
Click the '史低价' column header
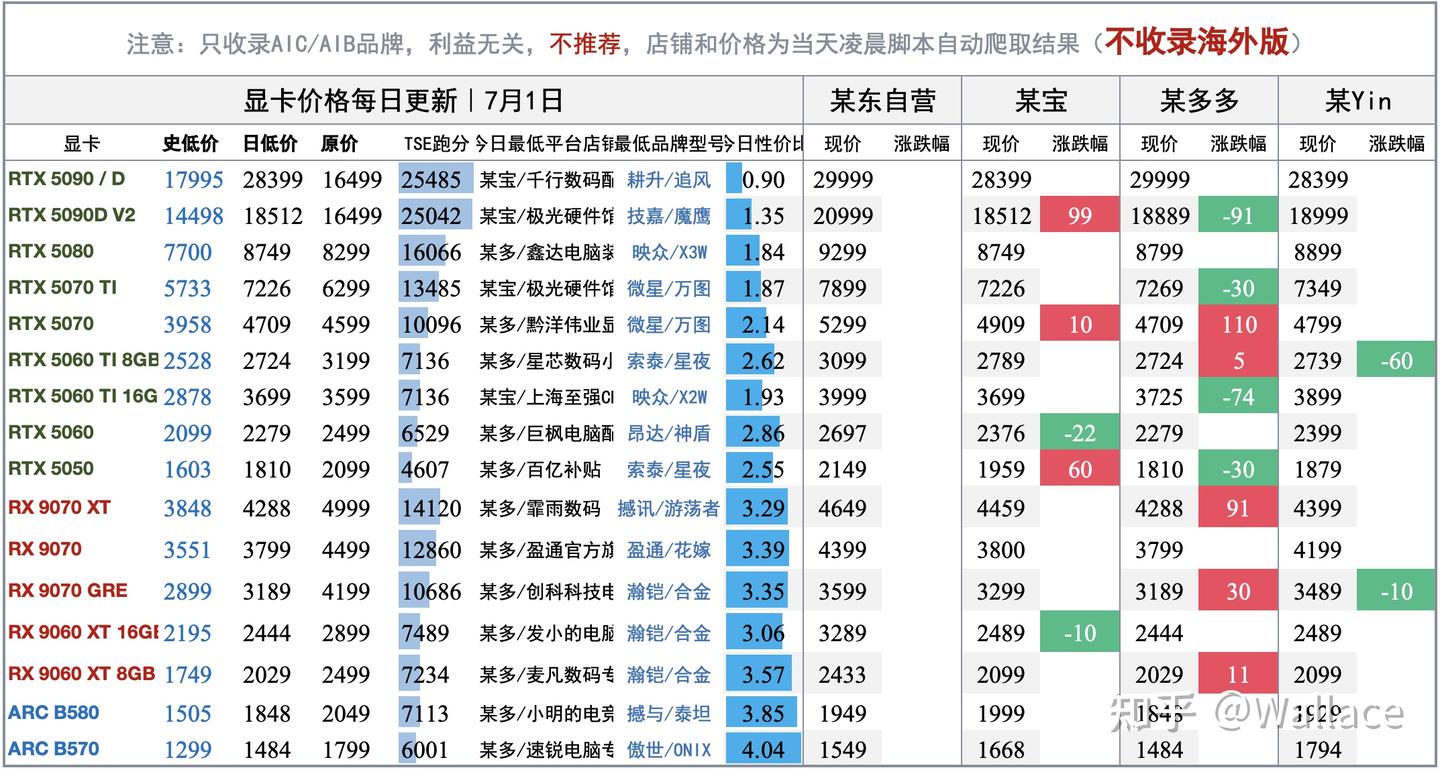(x=190, y=144)
